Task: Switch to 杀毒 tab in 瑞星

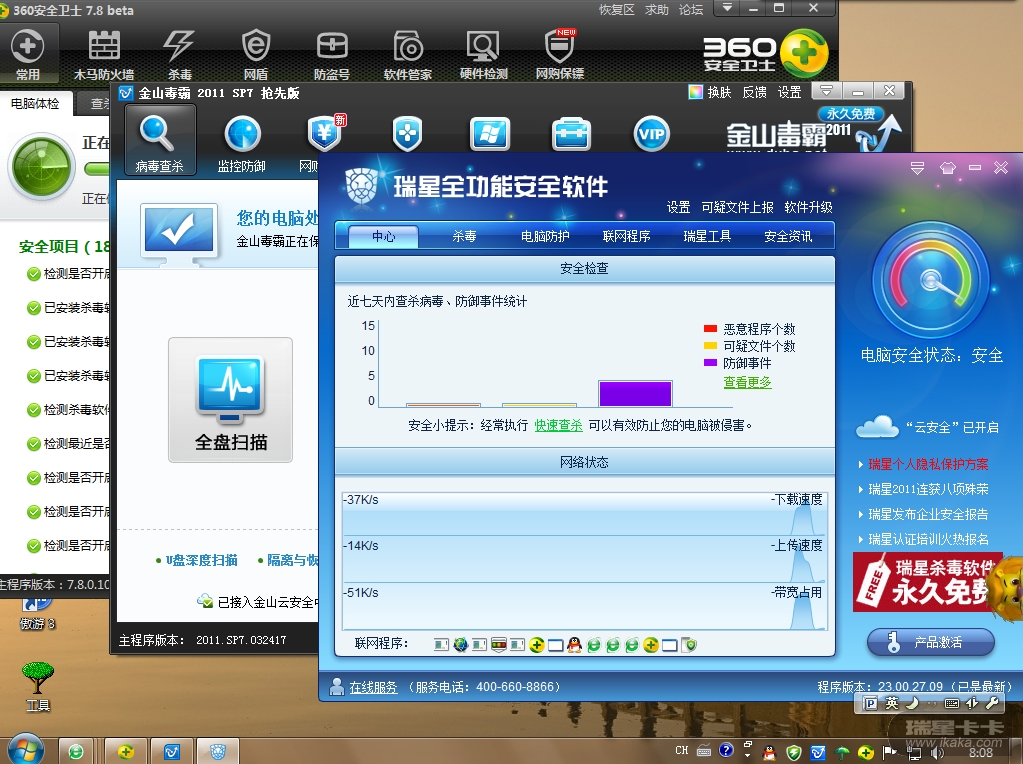Action: pyautogui.click(x=464, y=236)
